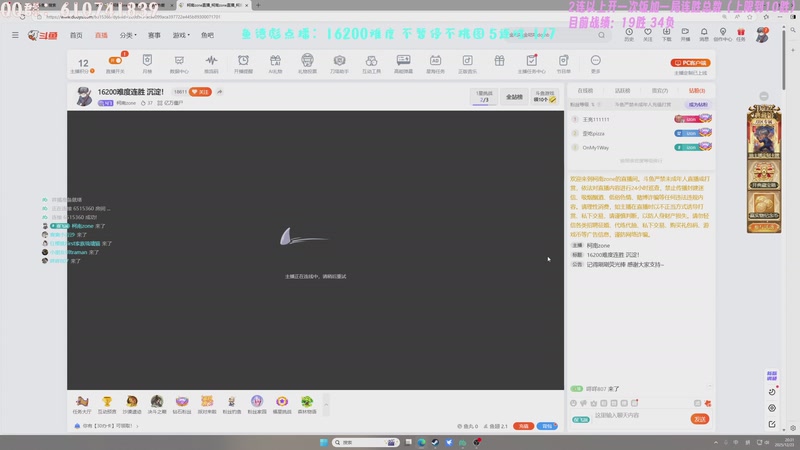Toggle the 直播开关 live broadcast switch

click(x=115, y=61)
